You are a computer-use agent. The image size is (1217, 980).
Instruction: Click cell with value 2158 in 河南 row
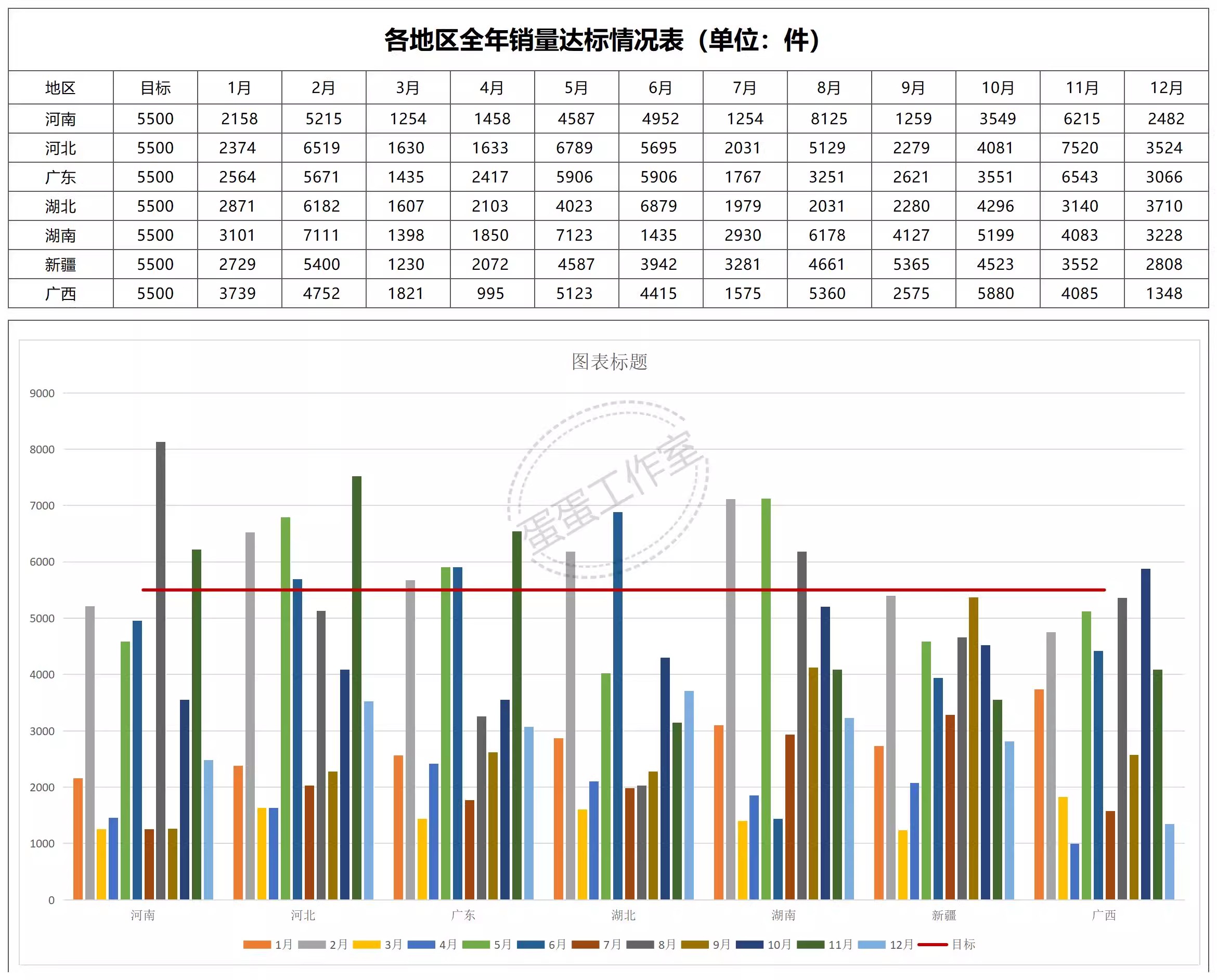[239, 119]
